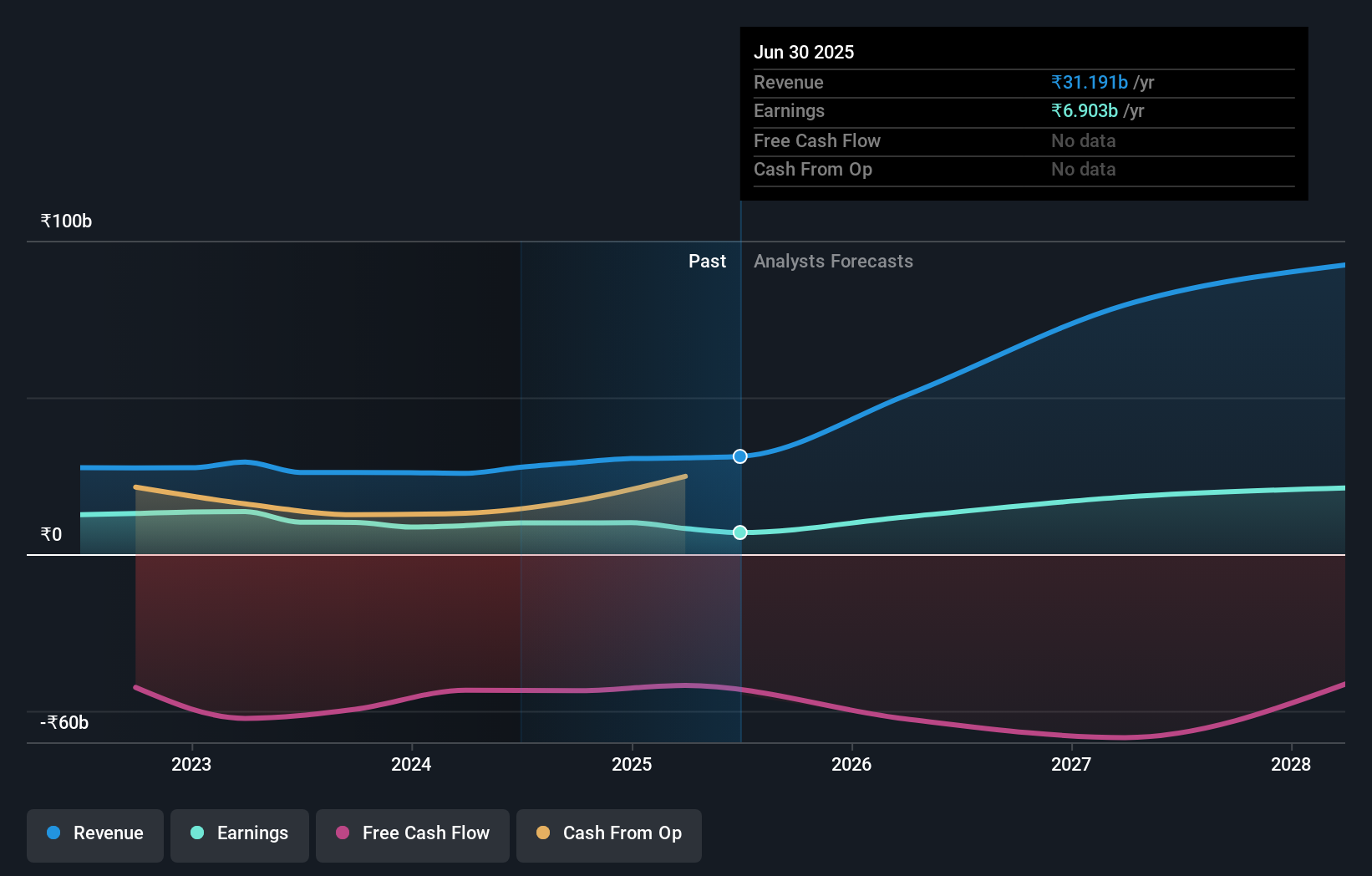Select the Revenue data point marker on chart
The image size is (1372, 876).
tap(739, 456)
